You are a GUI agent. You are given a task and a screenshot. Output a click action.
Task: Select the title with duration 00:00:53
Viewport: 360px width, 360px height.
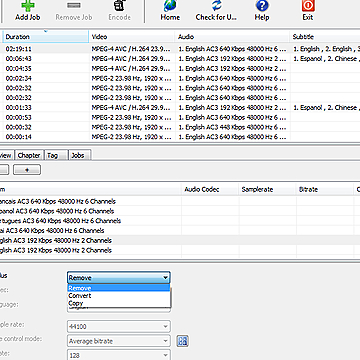click(180, 117)
